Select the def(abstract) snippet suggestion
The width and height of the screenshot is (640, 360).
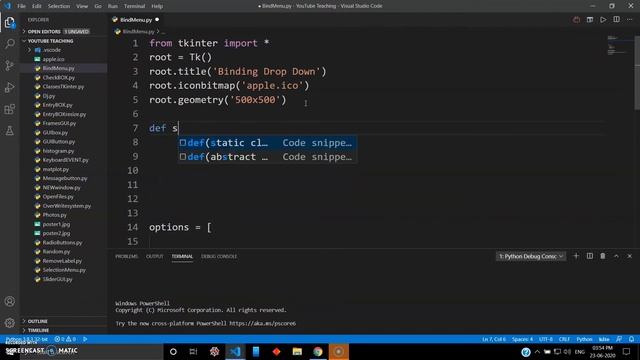[267, 157]
